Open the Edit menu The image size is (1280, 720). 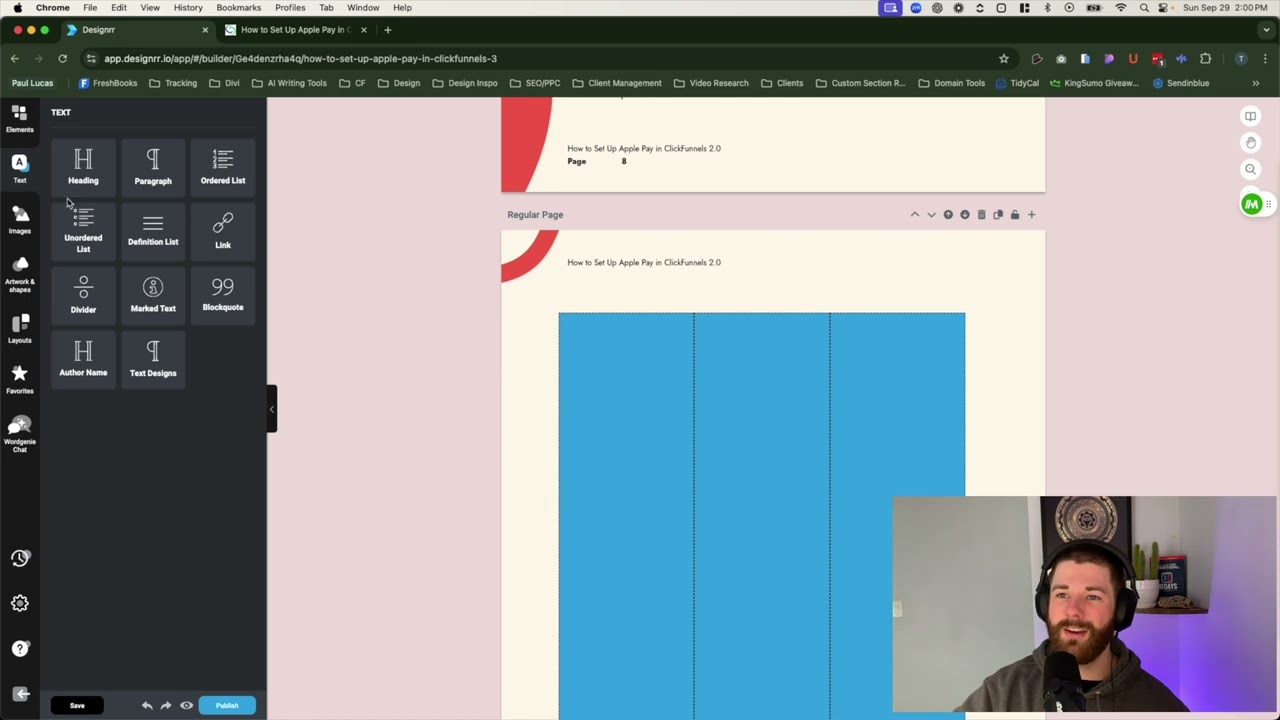coord(119,8)
